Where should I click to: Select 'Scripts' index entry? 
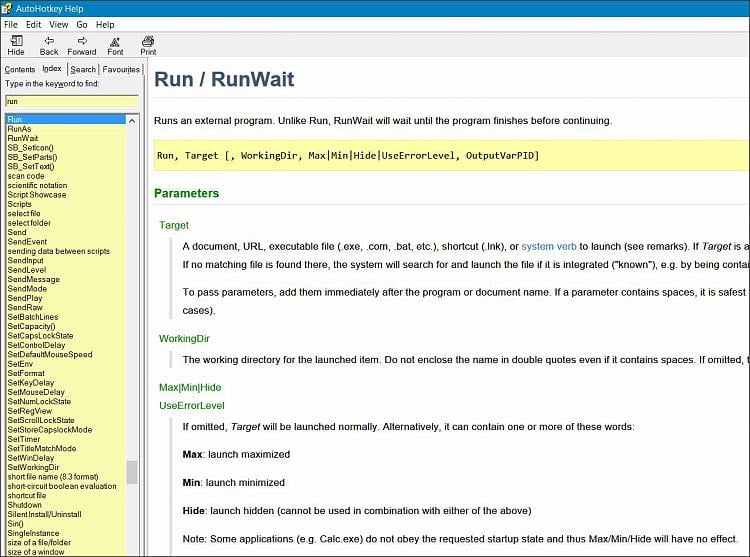(19, 204)
